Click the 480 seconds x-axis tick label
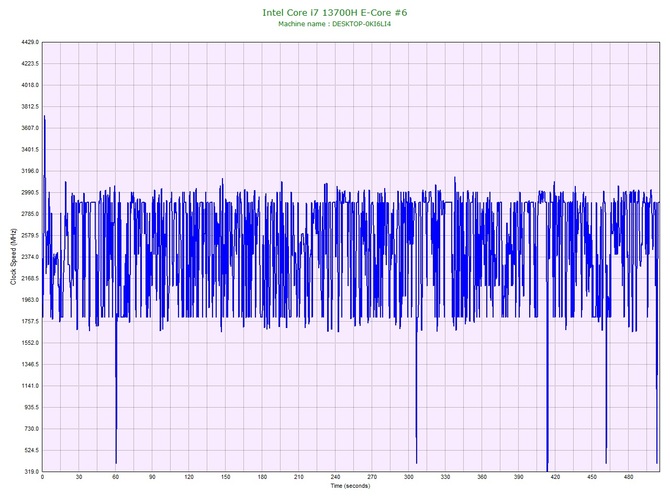Image resolution: width=670 pixels, height=503 pixels. click(629, 477)
